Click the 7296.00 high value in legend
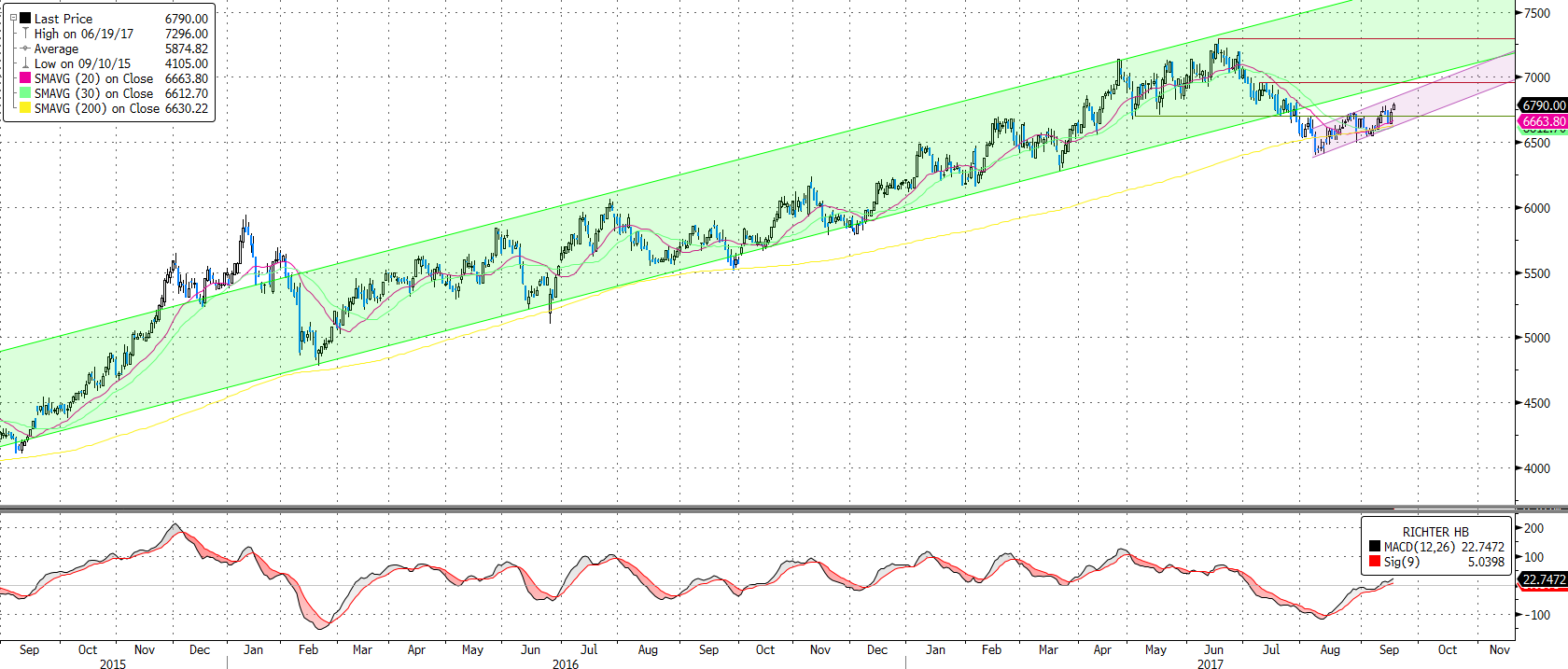This screenshot has width=1568, height=669. tap(187, 34)
